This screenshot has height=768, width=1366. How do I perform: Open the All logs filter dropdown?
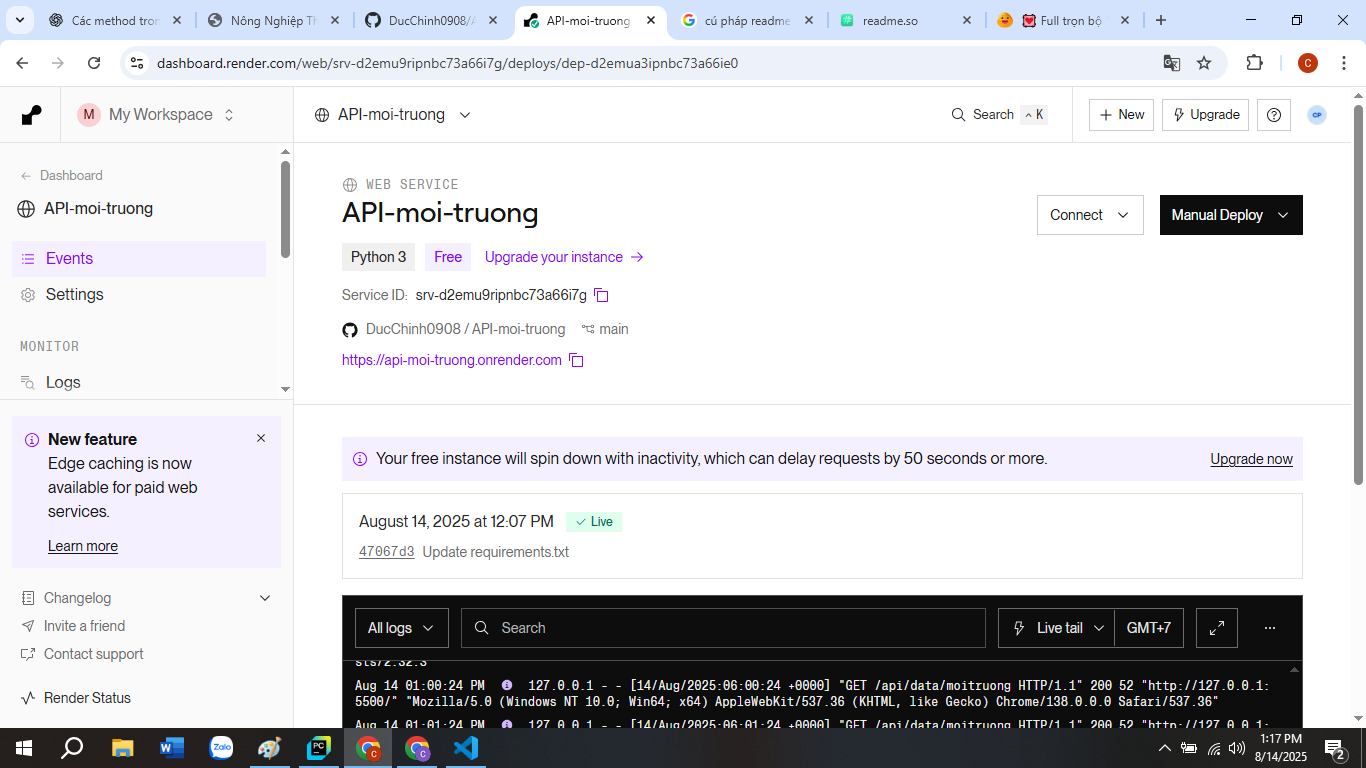(x=401, y=628)
